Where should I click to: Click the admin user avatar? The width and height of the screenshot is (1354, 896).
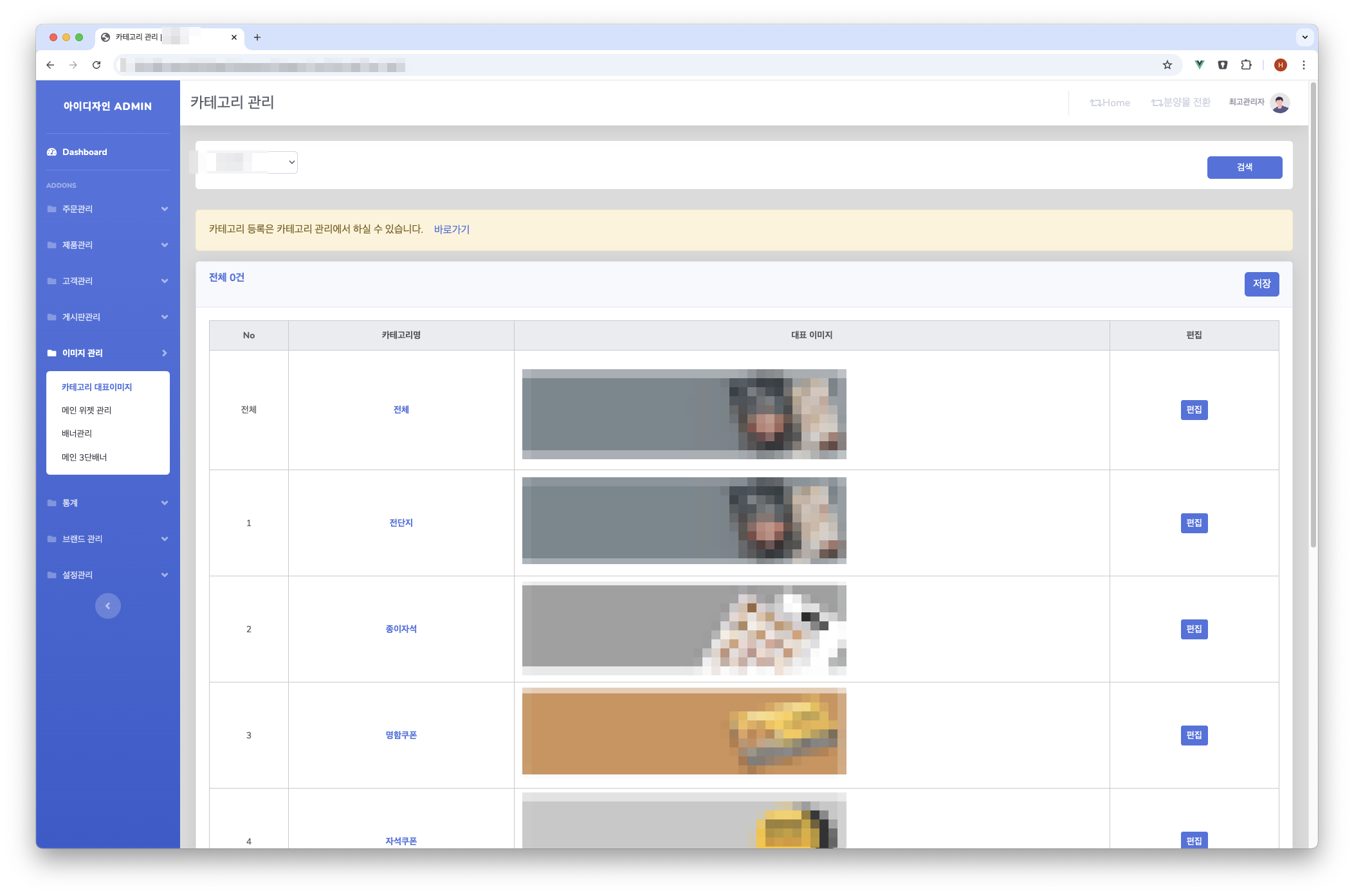click(1281, 103)
